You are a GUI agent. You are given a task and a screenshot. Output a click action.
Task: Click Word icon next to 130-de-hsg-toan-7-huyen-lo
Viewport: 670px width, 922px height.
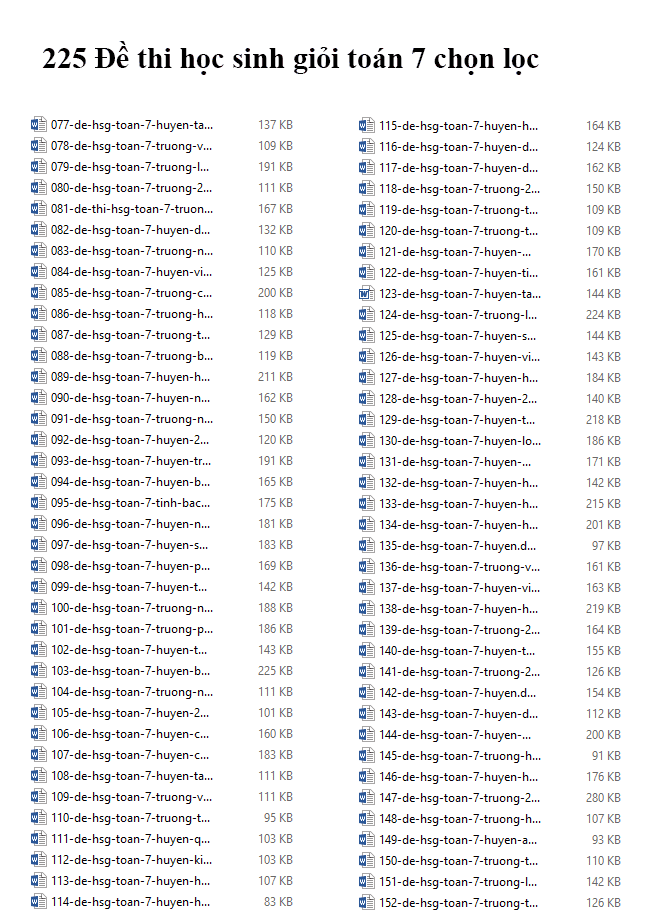tap(367, 441)
